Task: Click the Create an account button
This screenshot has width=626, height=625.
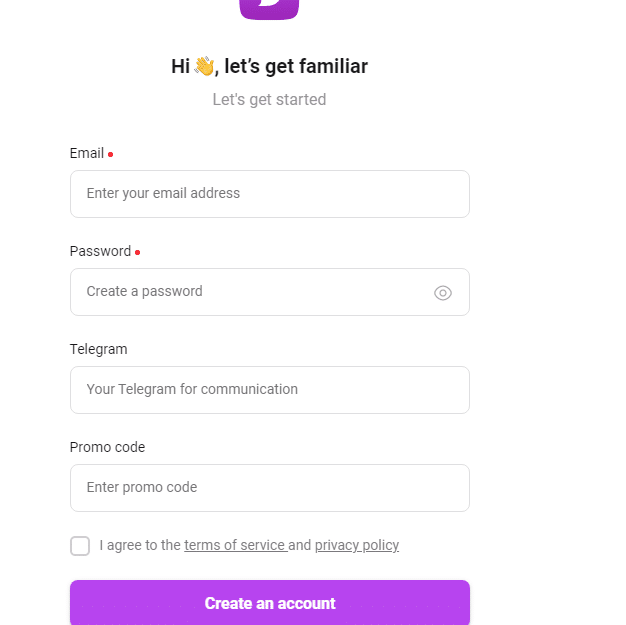Action: 270,603
